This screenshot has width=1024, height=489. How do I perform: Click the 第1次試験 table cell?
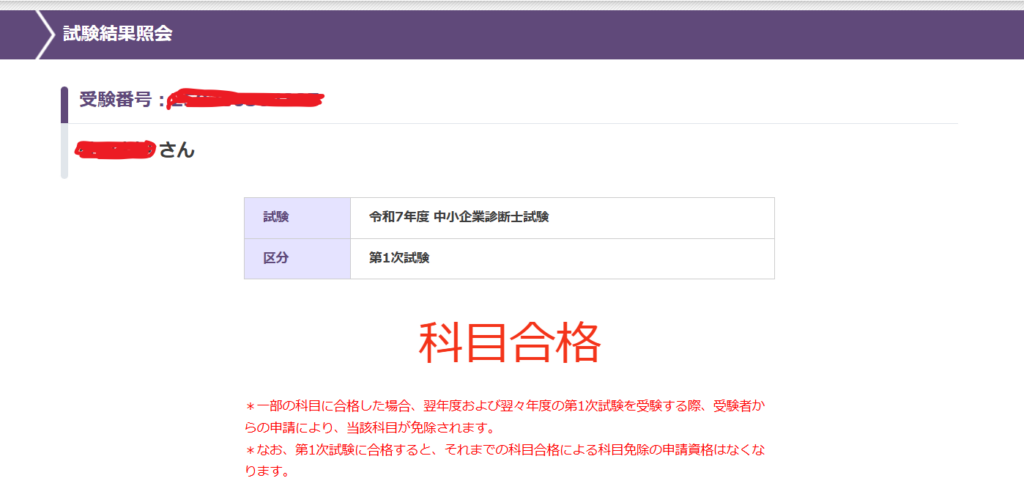click(x=400, y=258)
